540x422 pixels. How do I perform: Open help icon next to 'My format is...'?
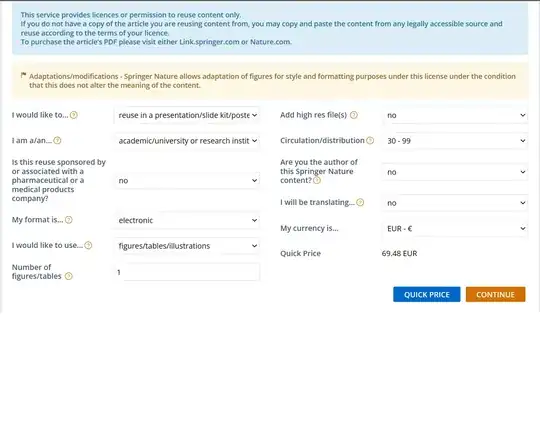coord(69,220)
